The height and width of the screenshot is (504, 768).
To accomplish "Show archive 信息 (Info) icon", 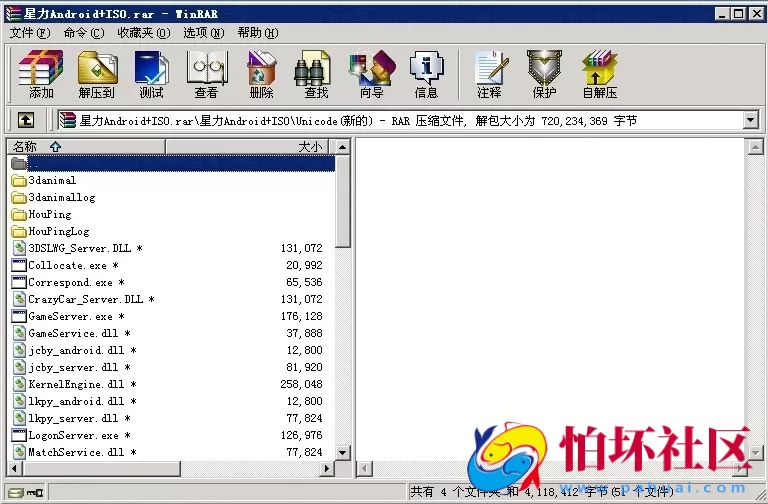I will point(426,74).
